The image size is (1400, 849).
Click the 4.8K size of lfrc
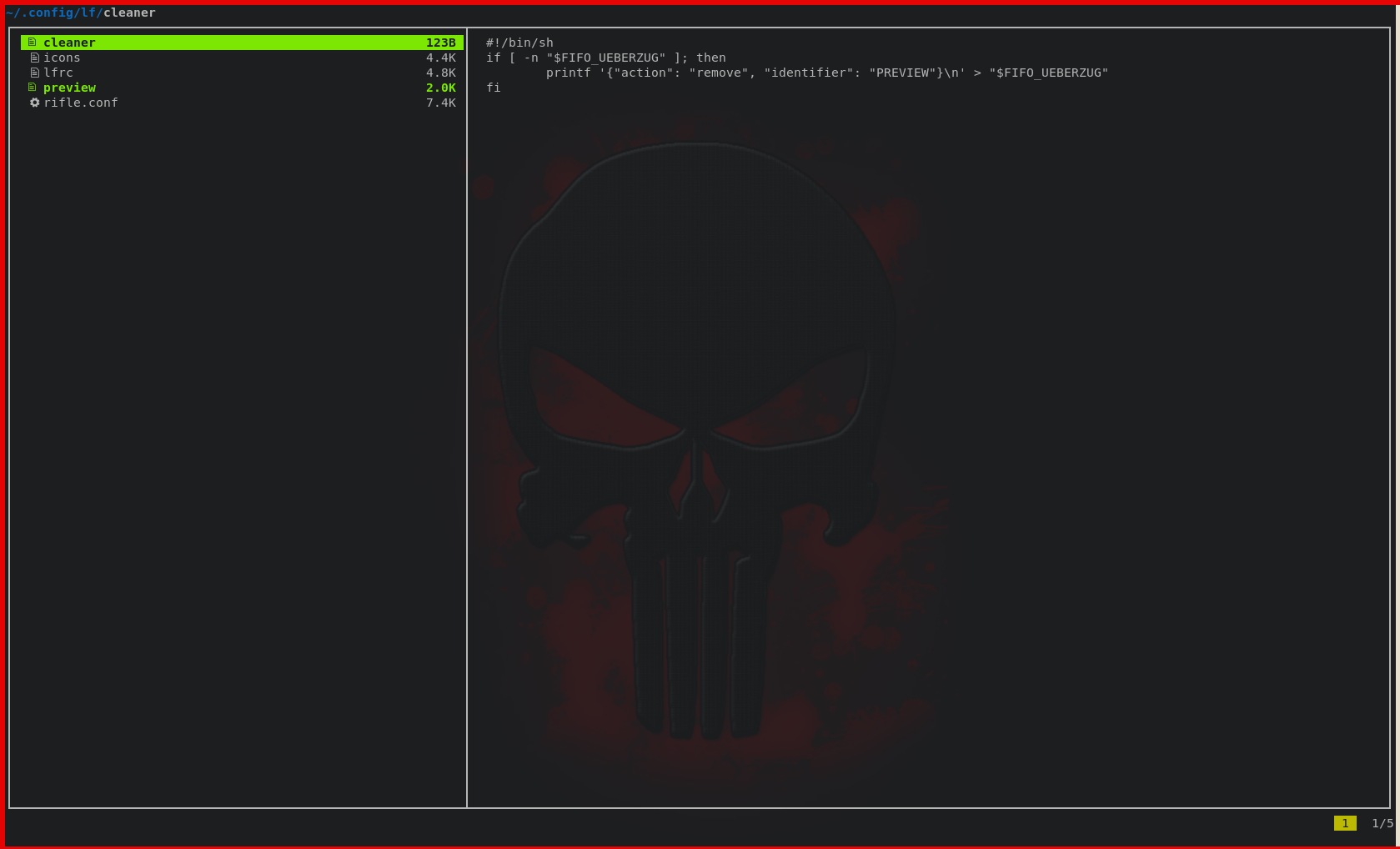441,73
